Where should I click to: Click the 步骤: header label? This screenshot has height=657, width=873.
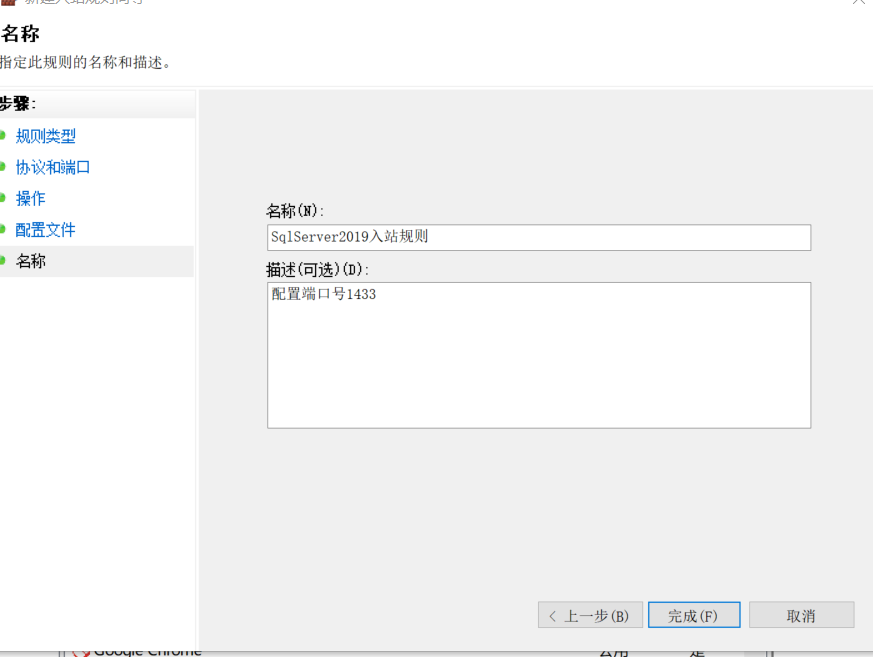point(18,104)
